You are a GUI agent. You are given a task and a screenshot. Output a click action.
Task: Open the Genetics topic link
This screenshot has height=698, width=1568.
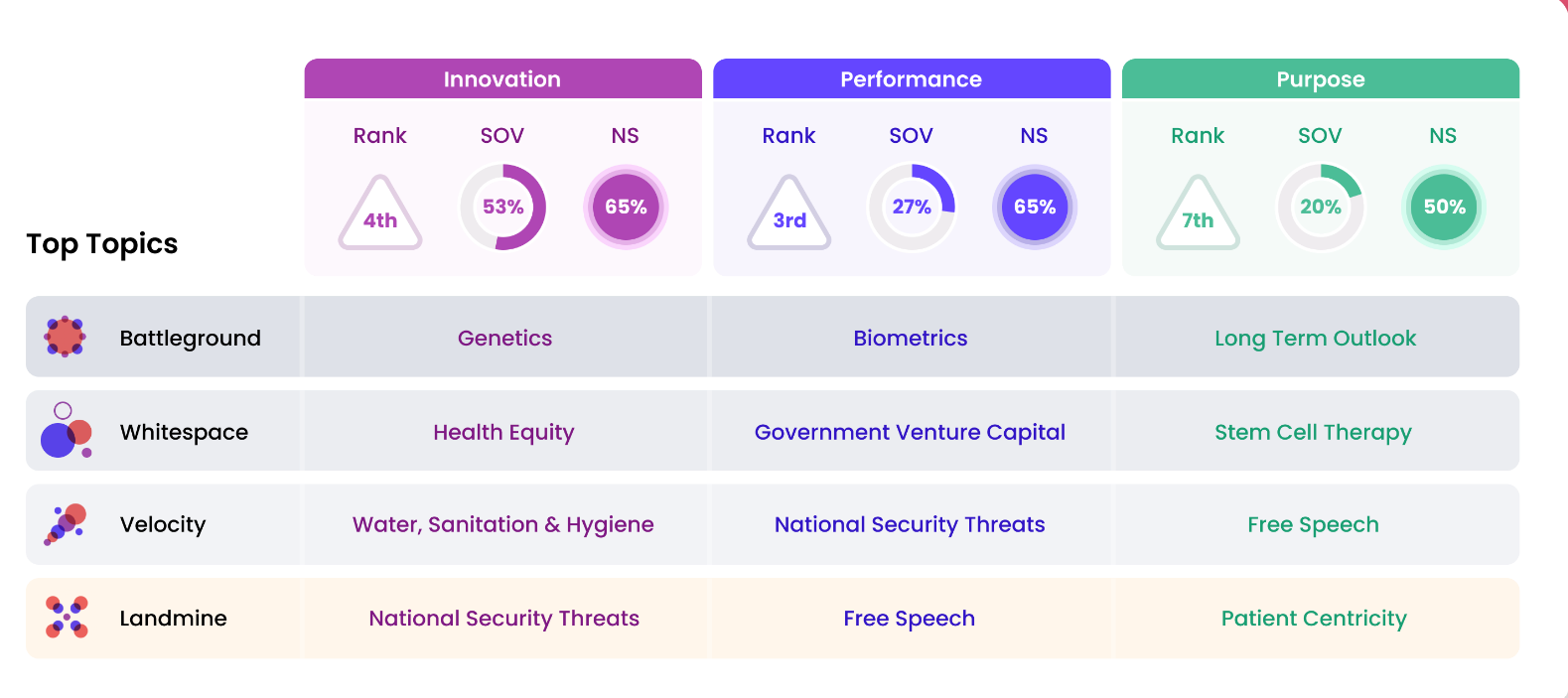pos(504,339)
